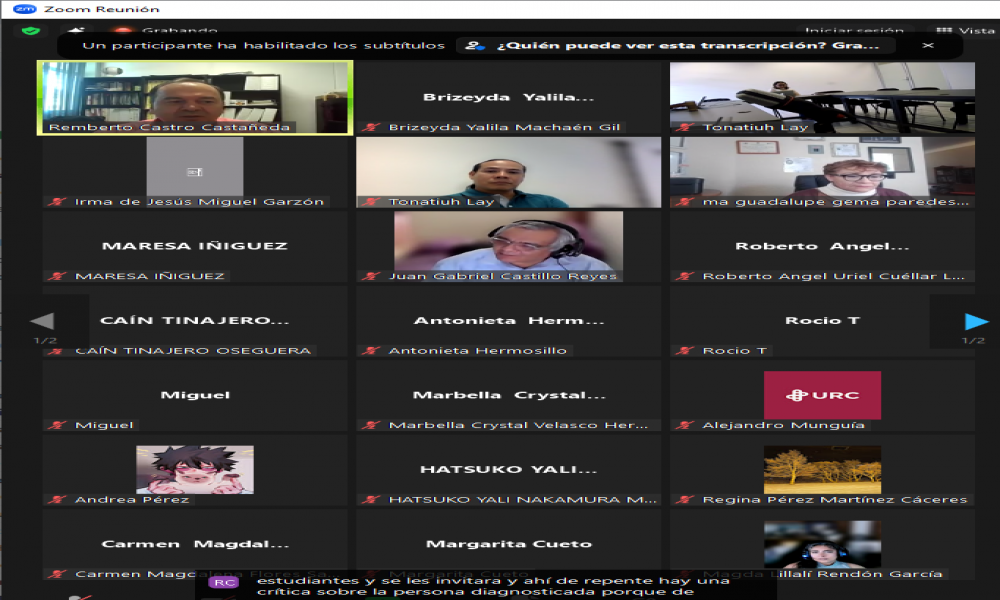This screenshot has height=600, width=1000.
Task: Open the Vista layout menu
Action: 965,31
